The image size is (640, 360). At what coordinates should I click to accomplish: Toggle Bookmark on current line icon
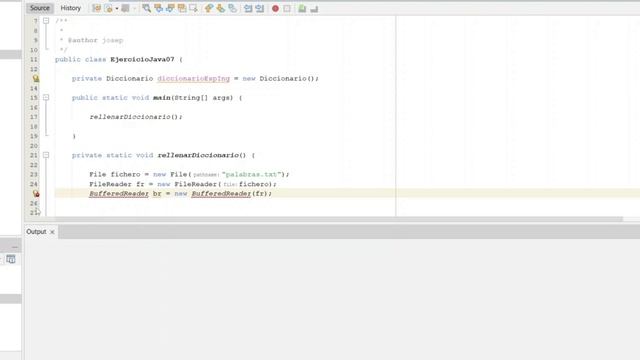click(232, 8)
